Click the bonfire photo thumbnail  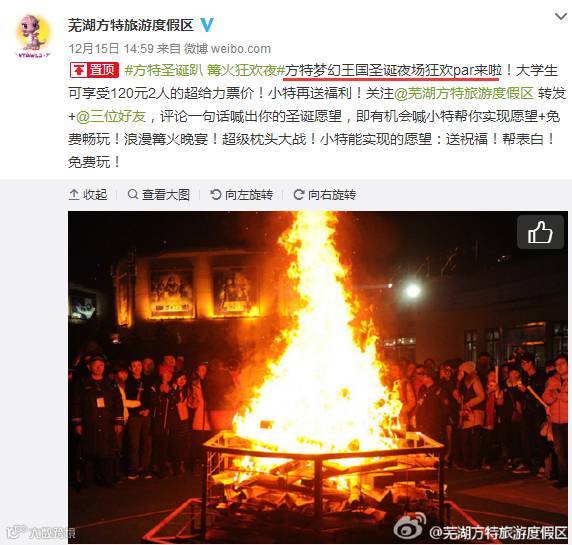coord(318,377)
